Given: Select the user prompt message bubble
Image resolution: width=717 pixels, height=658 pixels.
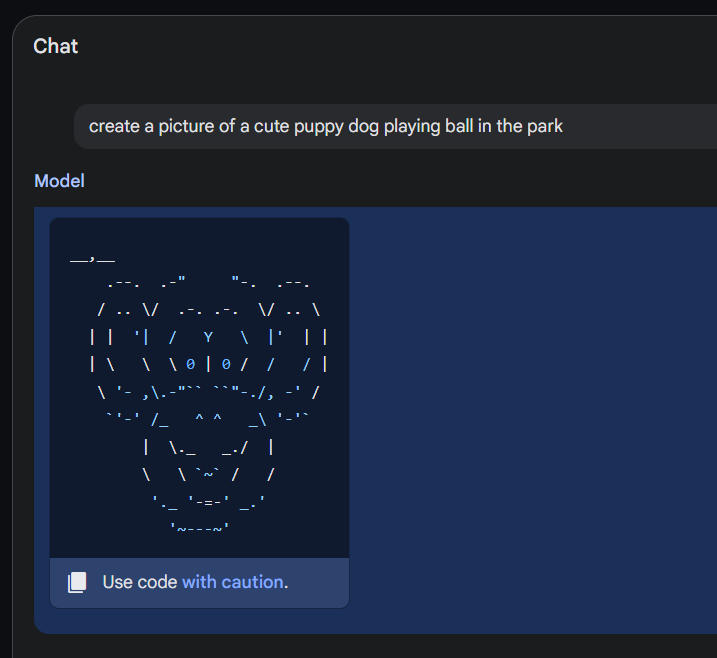Looking at the screenshot, I should [395, 126].
